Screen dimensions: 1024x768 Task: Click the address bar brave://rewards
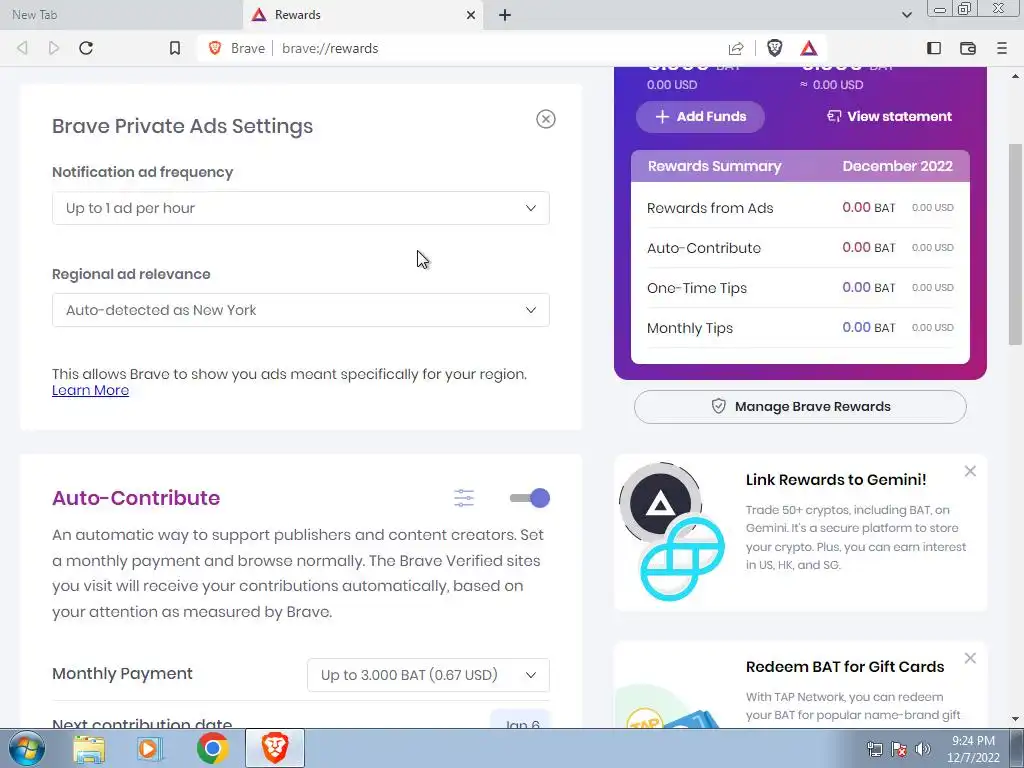point(330,48)
